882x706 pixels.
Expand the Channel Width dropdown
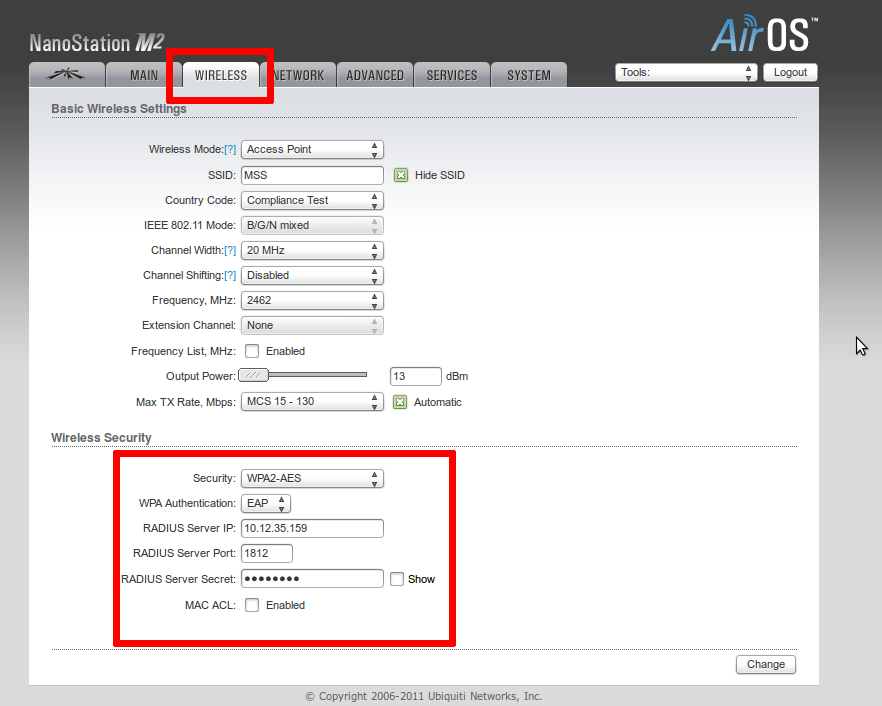(312, 250)
